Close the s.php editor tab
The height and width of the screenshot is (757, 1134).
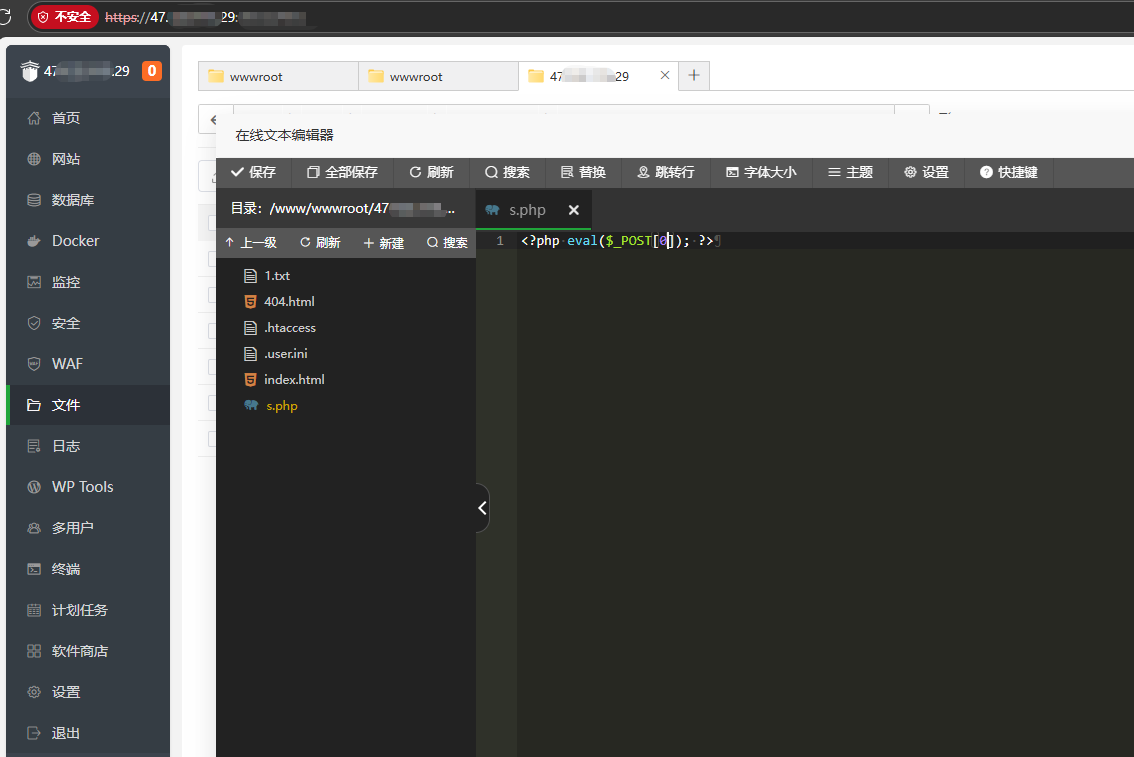(x=573, y=210)
